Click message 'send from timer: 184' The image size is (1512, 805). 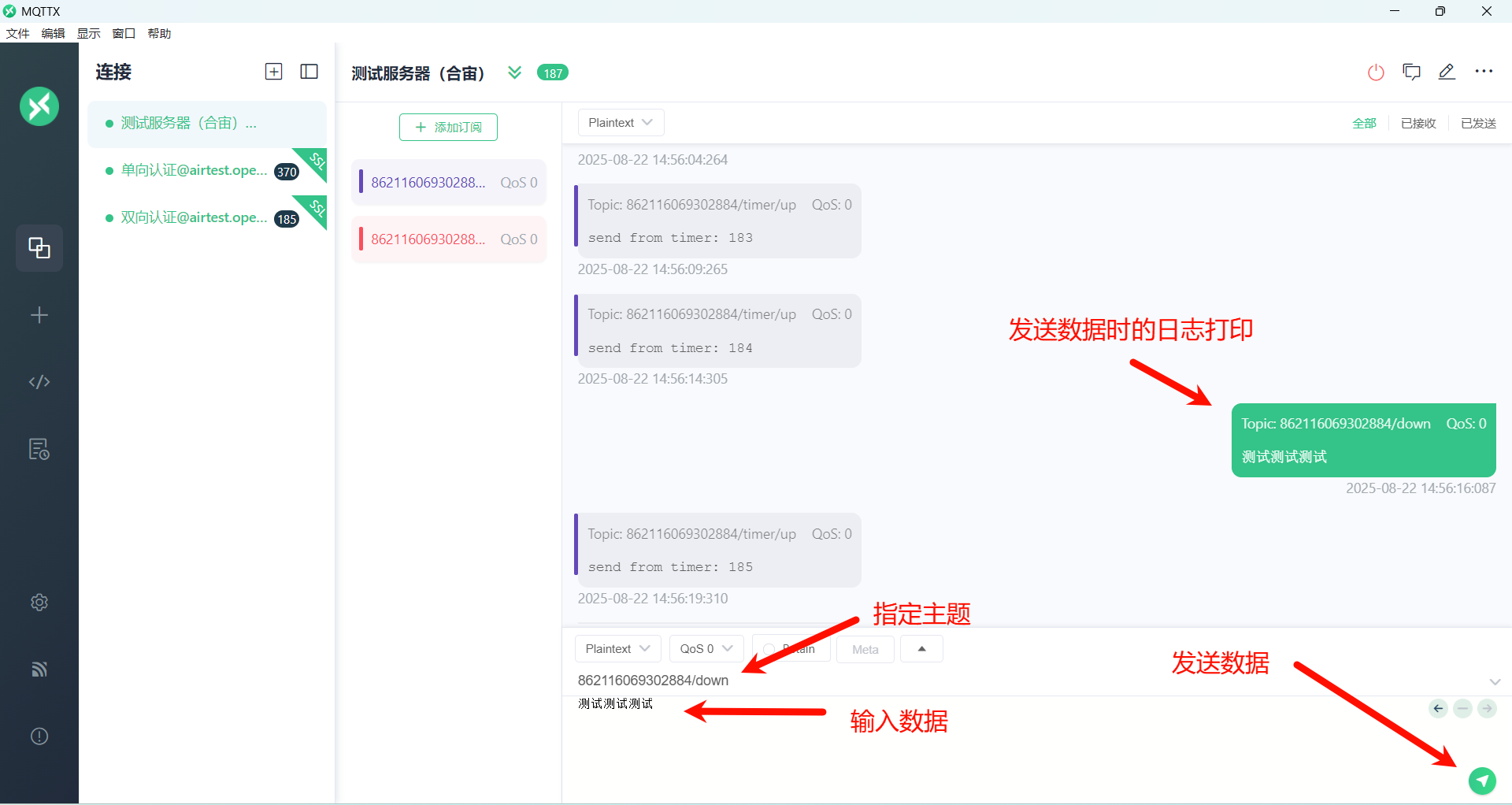[x=717, y=331]
